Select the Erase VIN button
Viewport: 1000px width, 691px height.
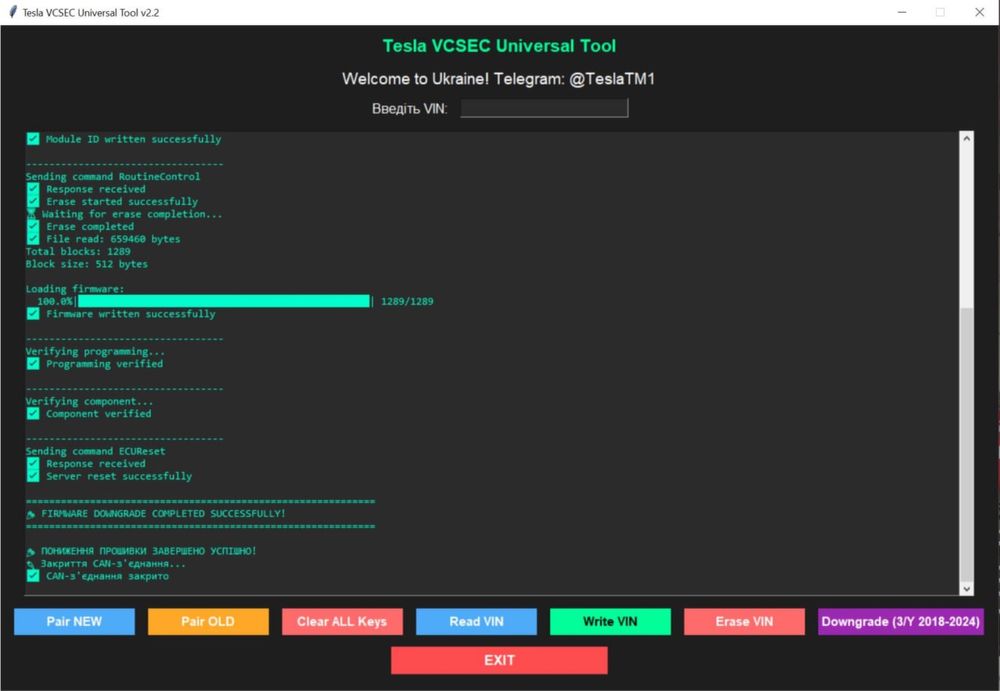(744, 621)
